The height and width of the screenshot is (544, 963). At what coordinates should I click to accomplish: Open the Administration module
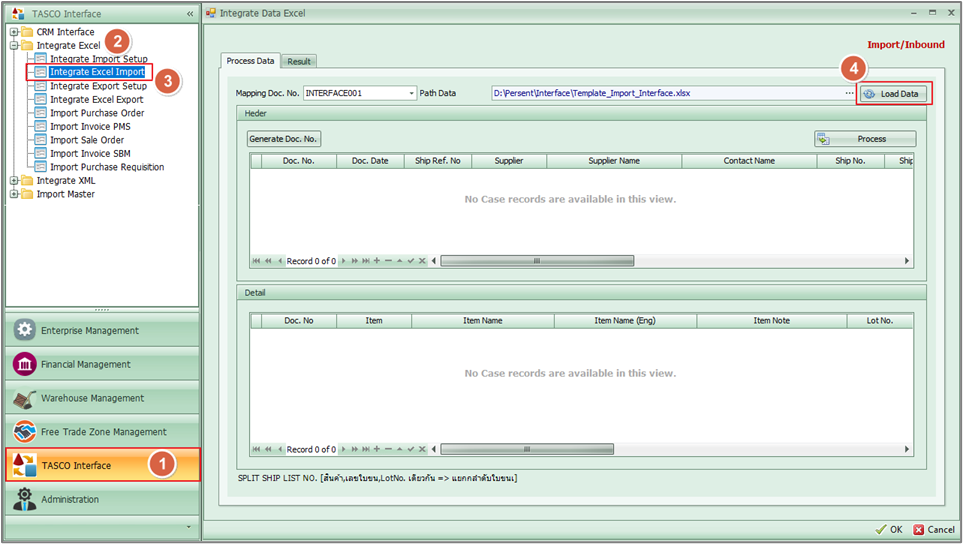pyautogui.click(x=70, y=499)
